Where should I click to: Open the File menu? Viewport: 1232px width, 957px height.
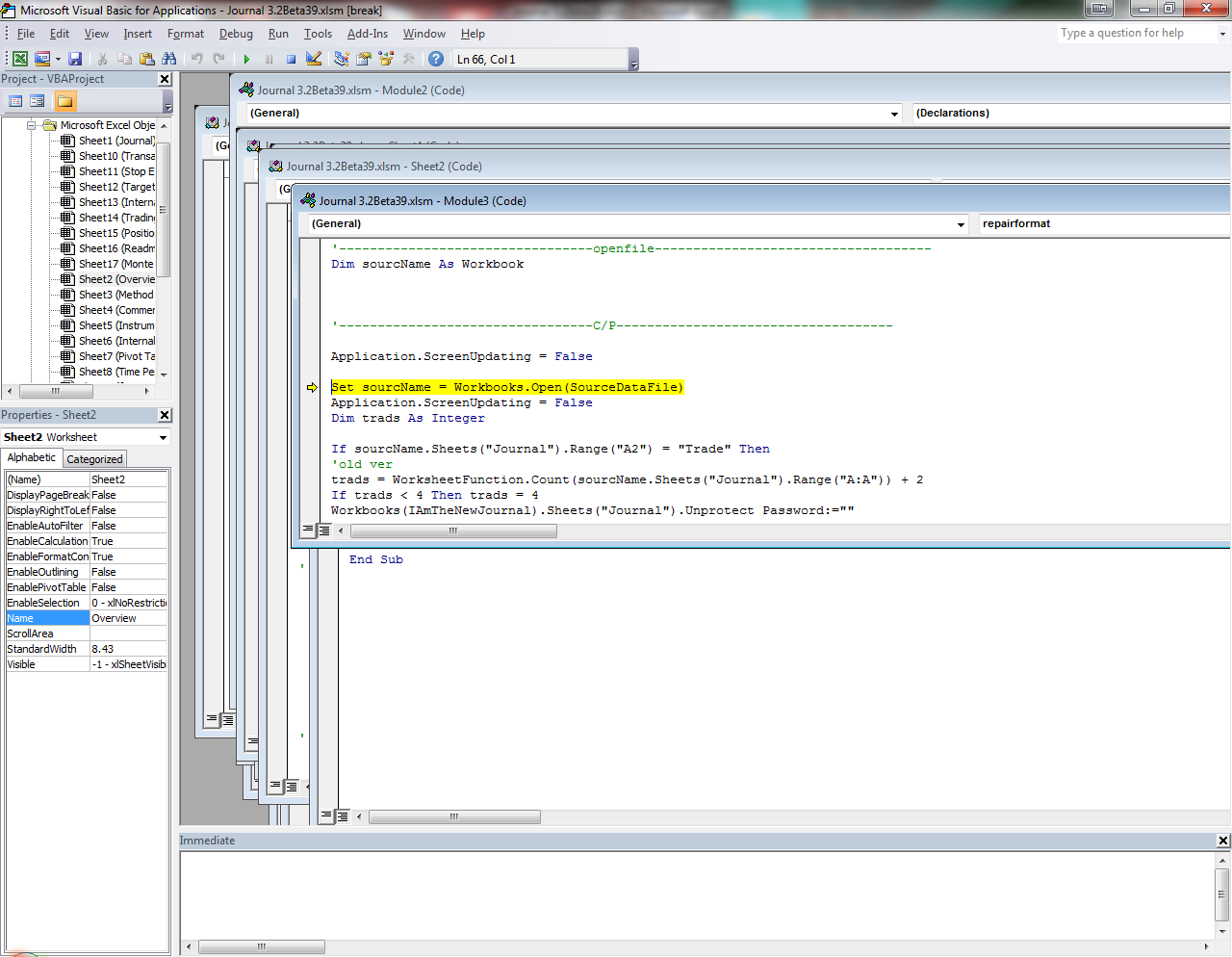[26, 34]
